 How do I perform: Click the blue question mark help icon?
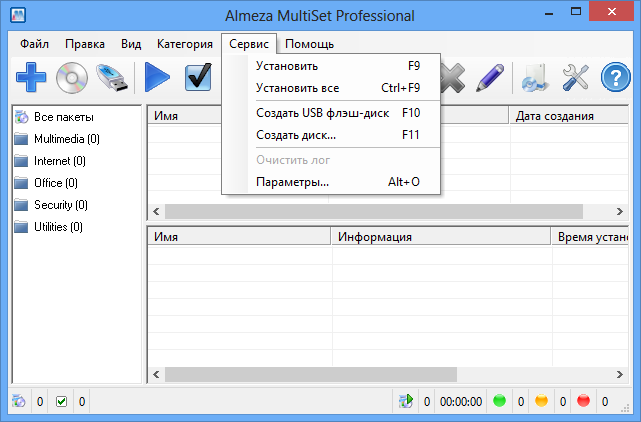point(616,77)
